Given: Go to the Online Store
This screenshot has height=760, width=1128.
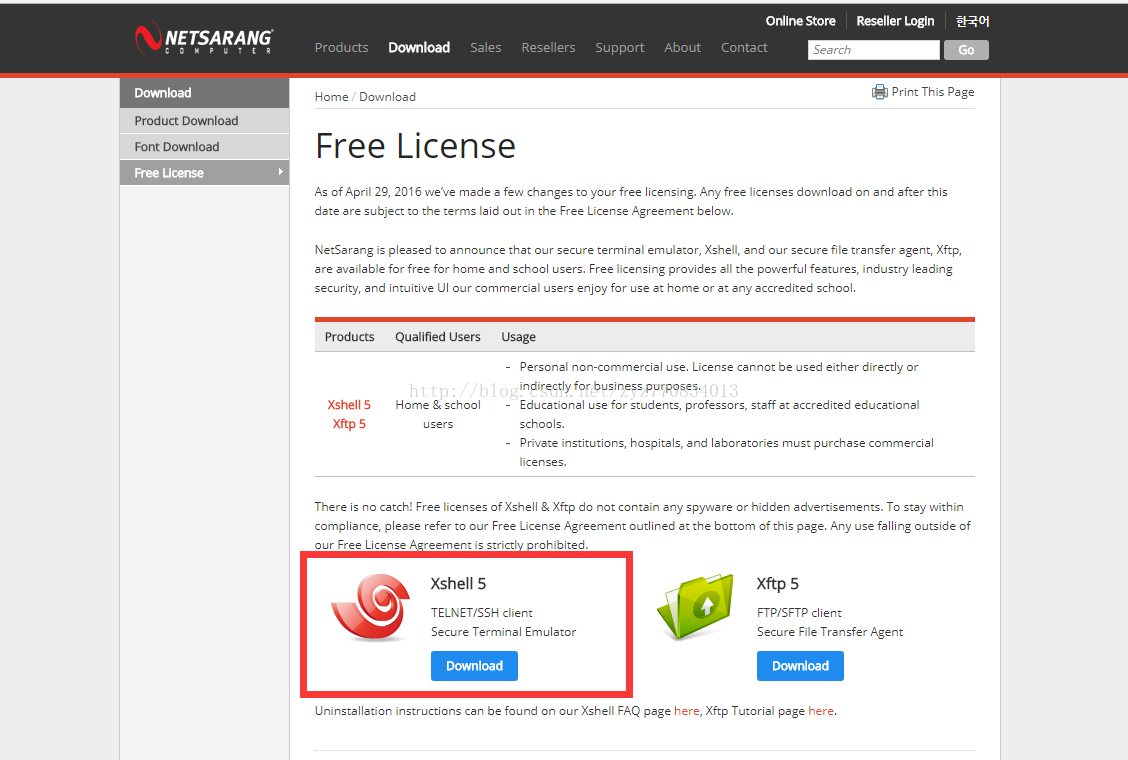Looking at the screenshot, I should click(x=800, y=21).
